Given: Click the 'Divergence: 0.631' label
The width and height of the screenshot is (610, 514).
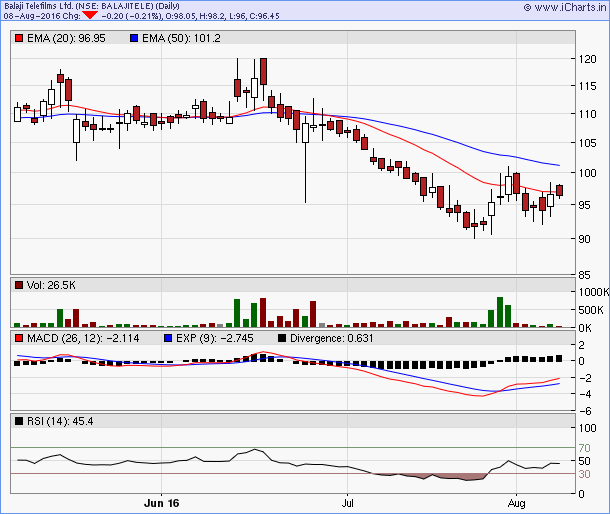Looking at the screenshot, I should (331, 338).
